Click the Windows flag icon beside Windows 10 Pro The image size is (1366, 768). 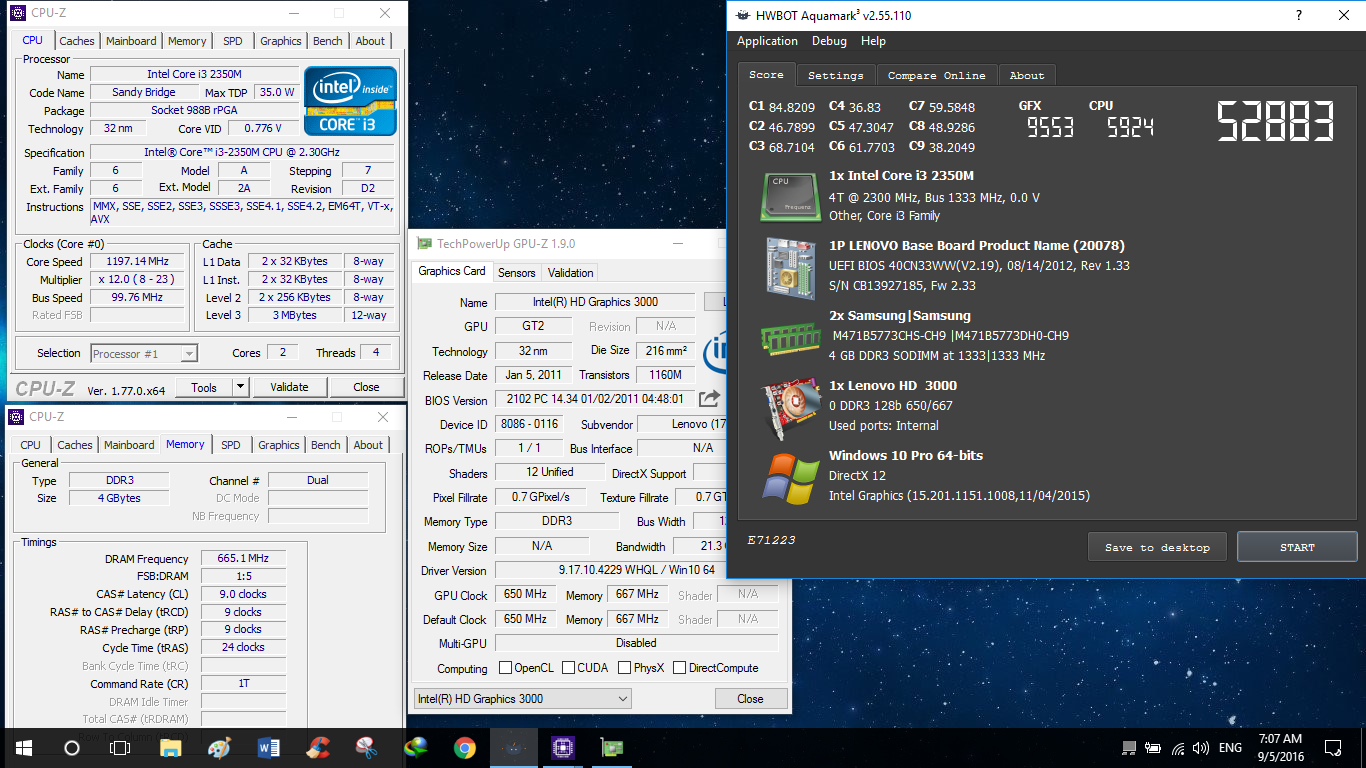point(790,479)
